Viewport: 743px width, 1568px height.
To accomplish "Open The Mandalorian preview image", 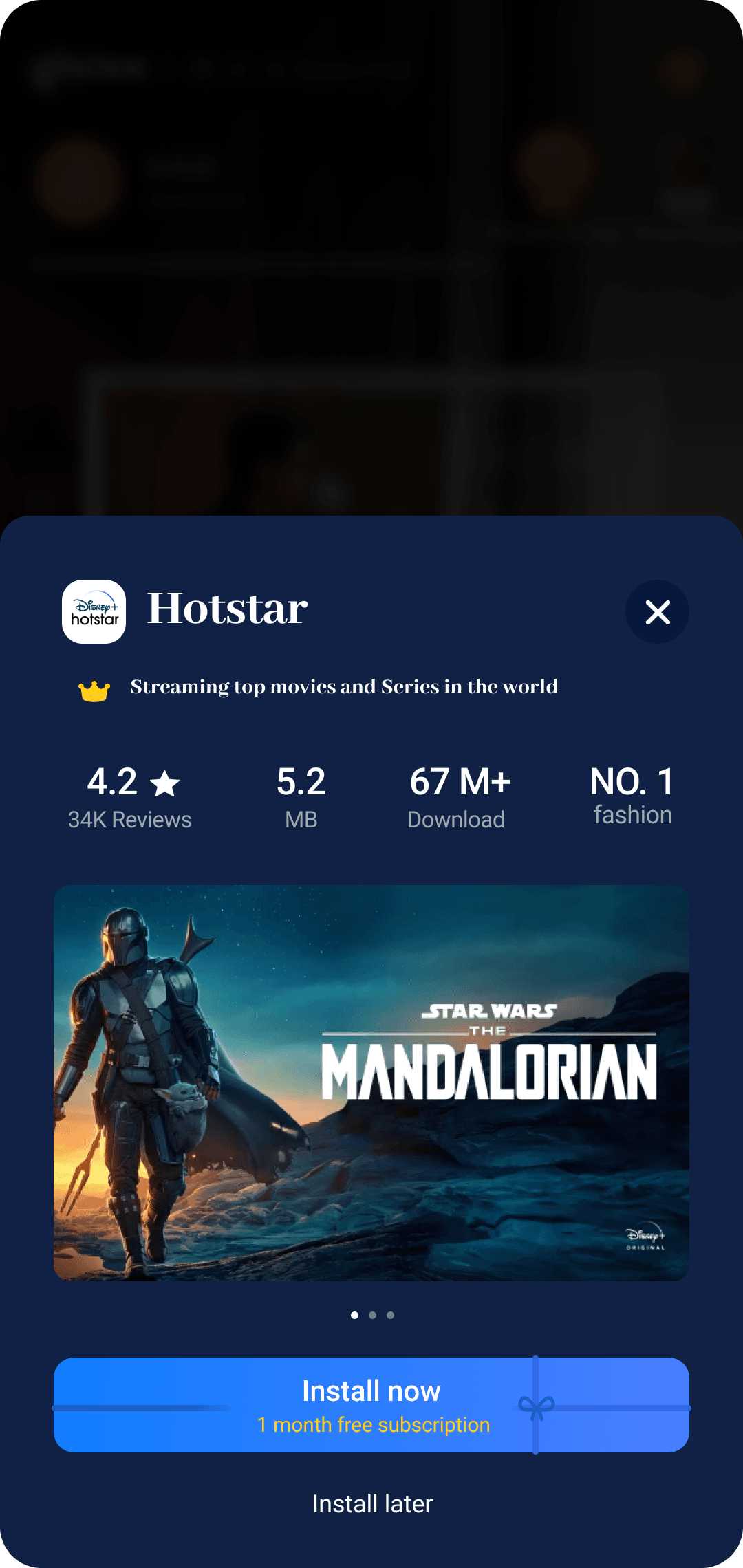I will coord(371,1083).
